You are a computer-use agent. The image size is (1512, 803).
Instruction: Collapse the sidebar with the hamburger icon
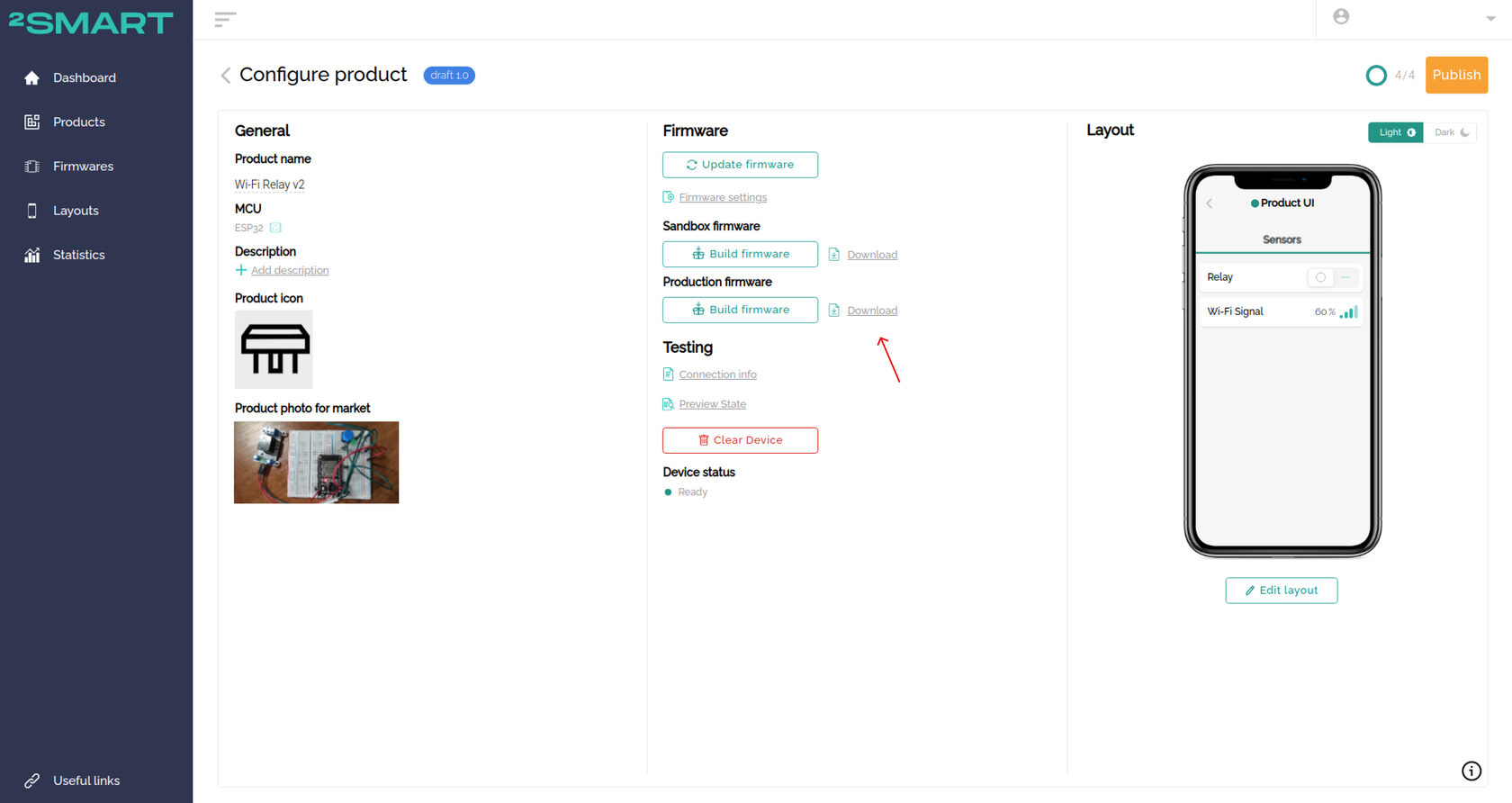(225, 19)
